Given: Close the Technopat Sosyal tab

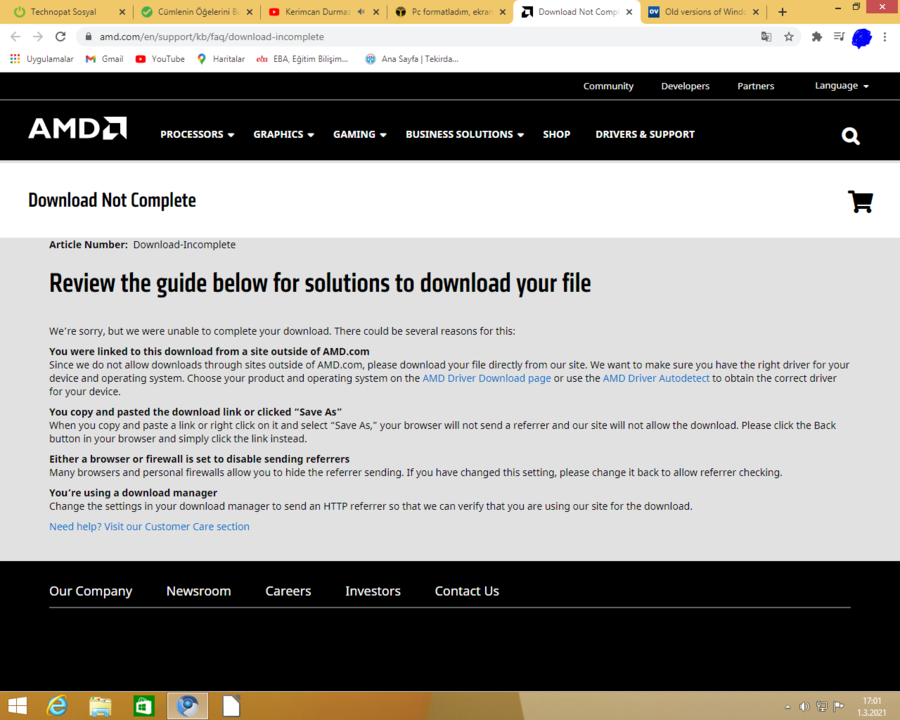Looking at the screenshot, I should 122,12.
